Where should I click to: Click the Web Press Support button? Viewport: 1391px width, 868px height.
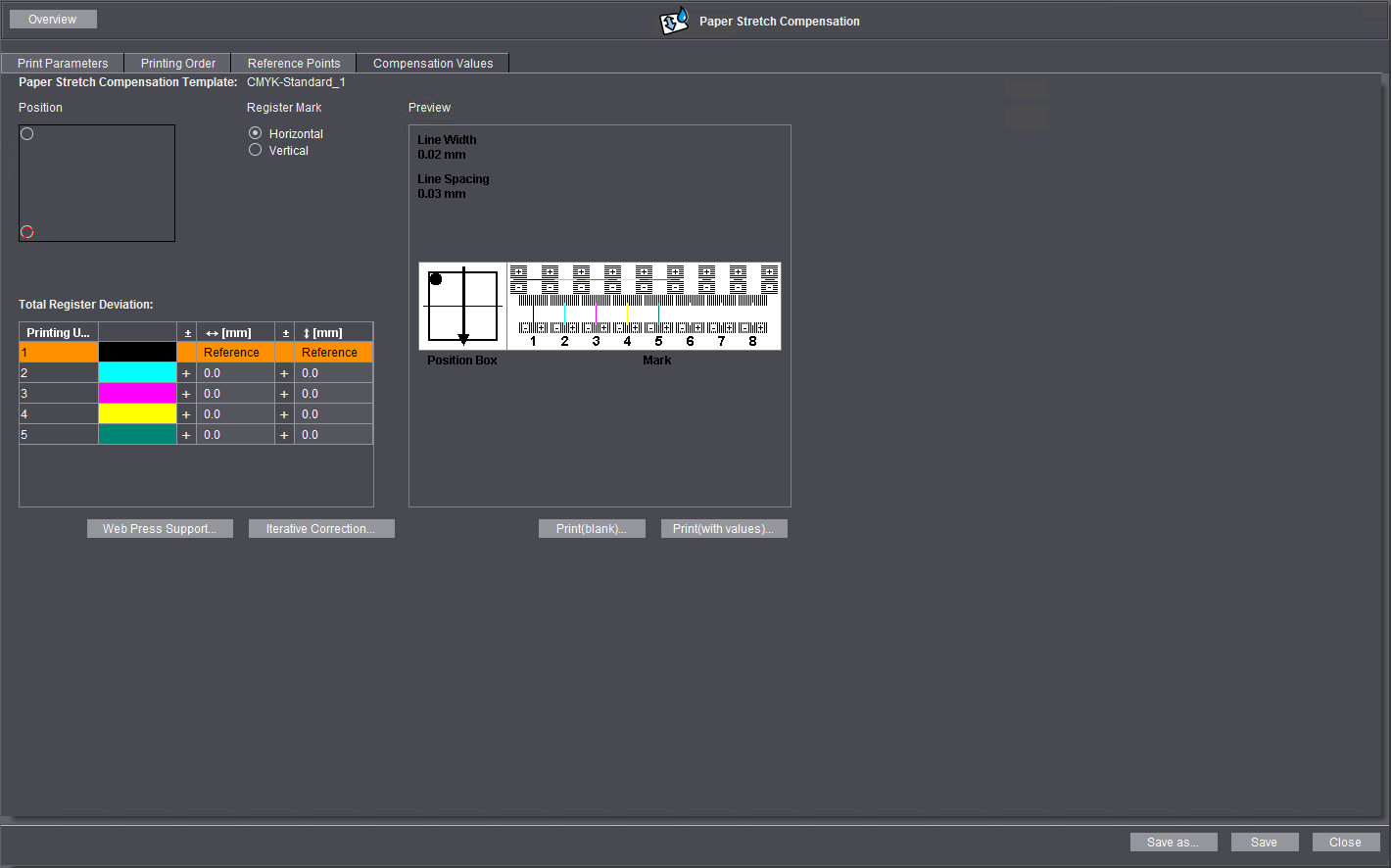pyautogui.click(x=160, y=529)
